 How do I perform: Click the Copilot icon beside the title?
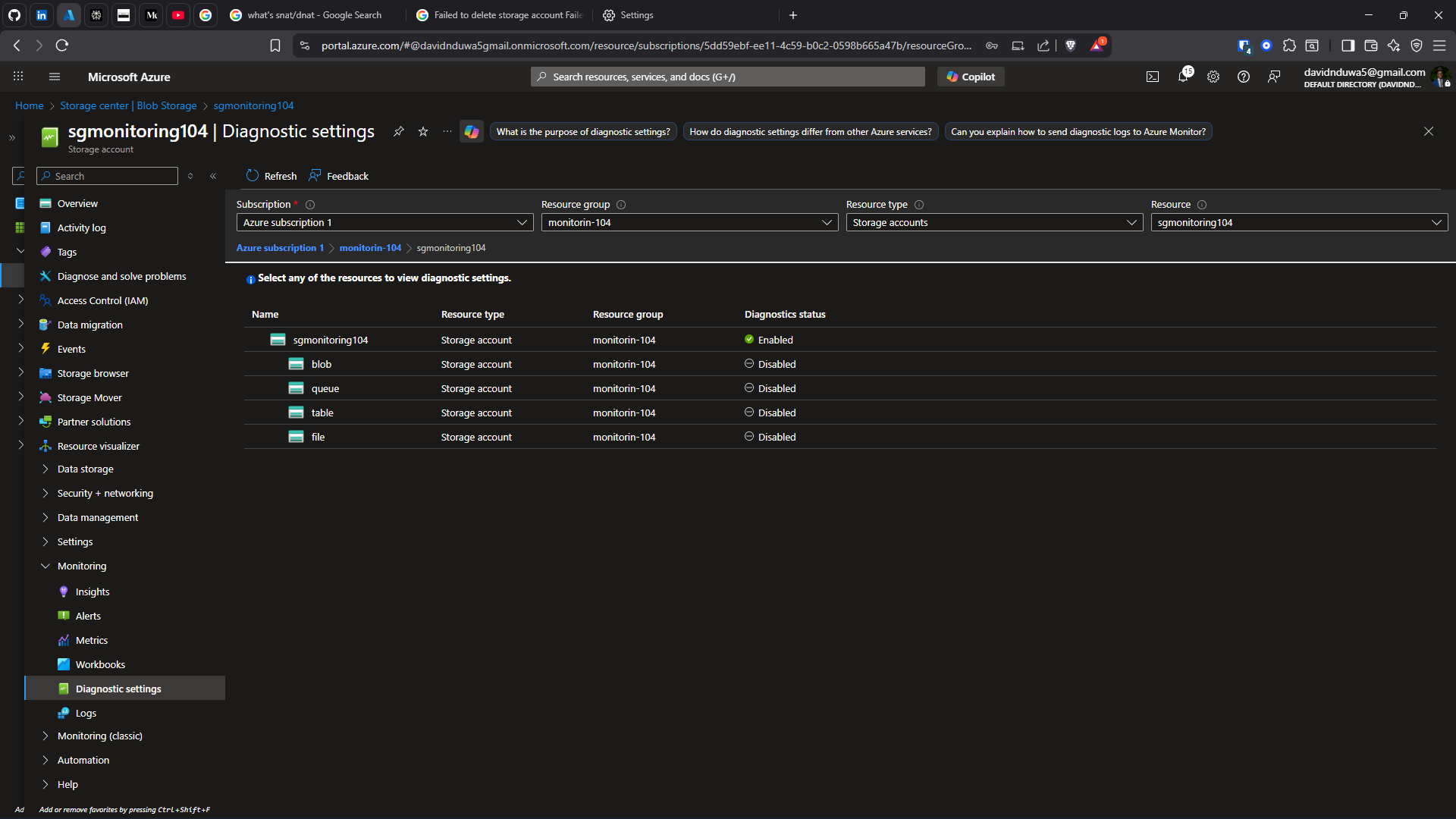click(x=472, y=131)
